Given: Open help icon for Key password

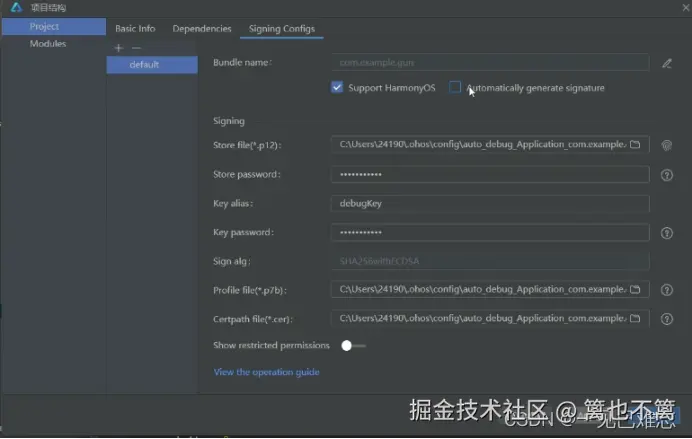Looking at the screenshot, I should coord(666,233).
